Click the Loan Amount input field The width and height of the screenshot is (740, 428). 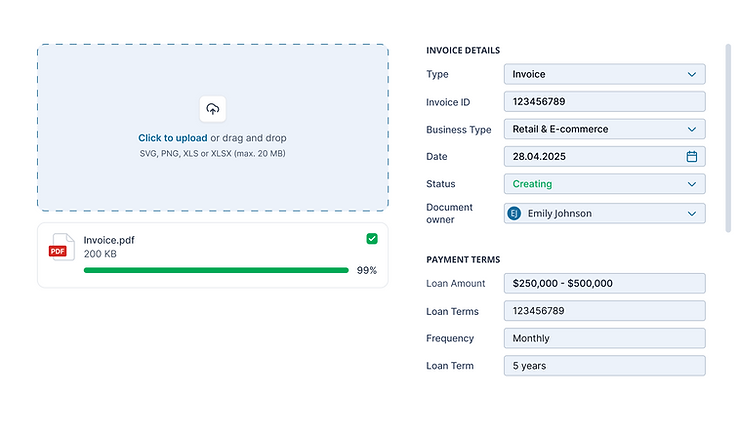point(605,283)
